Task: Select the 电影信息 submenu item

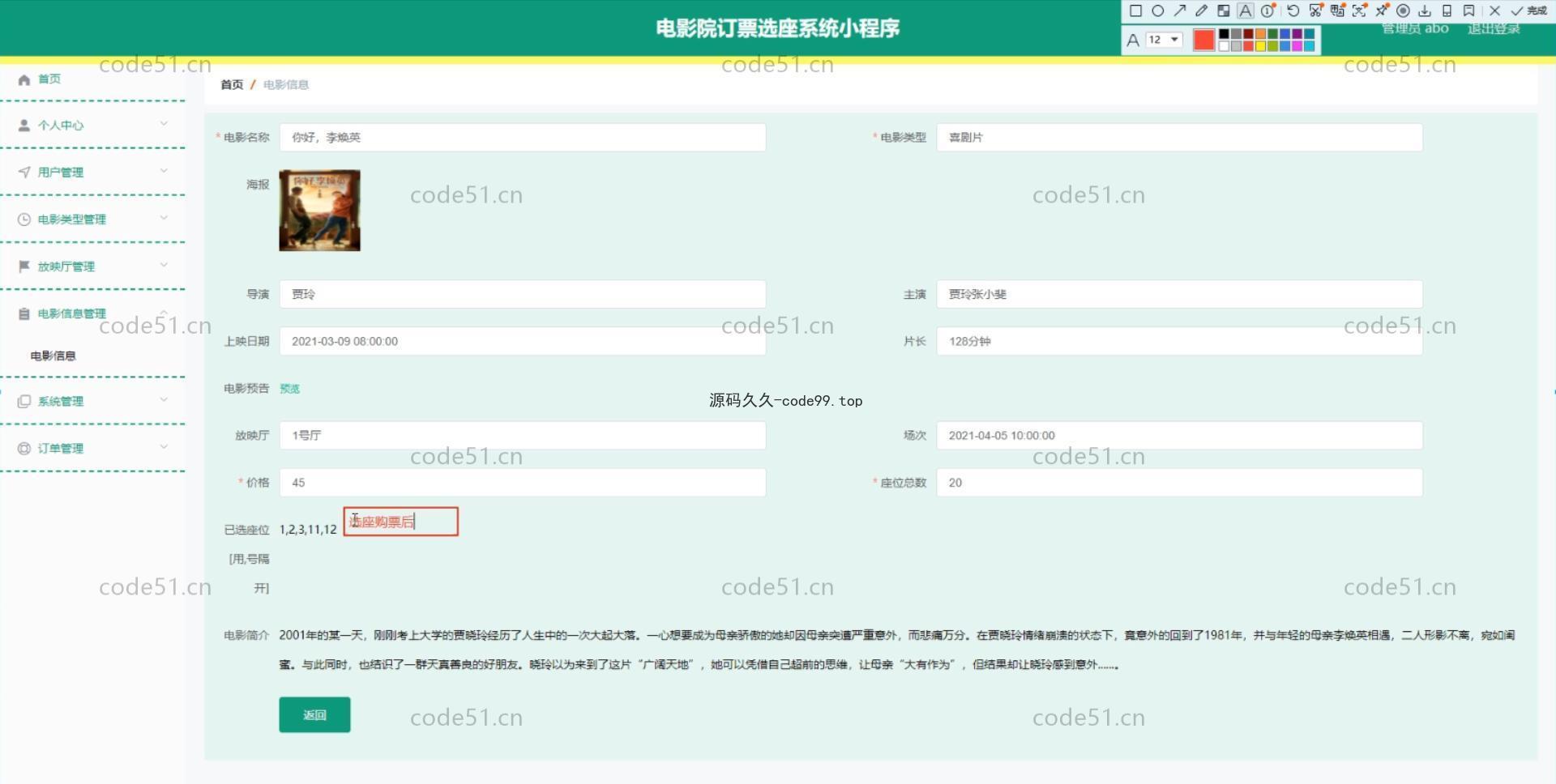Action: (53, 356)
